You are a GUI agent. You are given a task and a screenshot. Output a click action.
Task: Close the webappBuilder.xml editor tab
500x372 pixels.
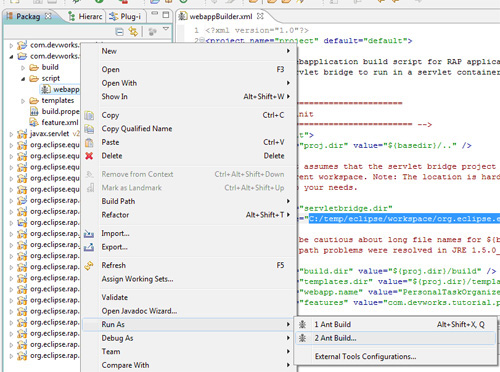tap(260, 16)
